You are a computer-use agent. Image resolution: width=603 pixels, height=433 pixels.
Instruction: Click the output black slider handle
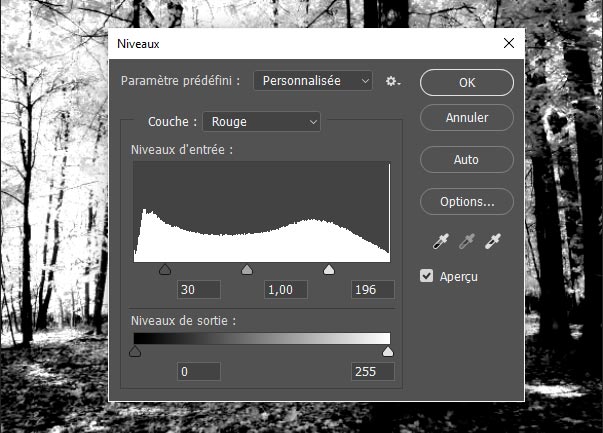(135, 351)
